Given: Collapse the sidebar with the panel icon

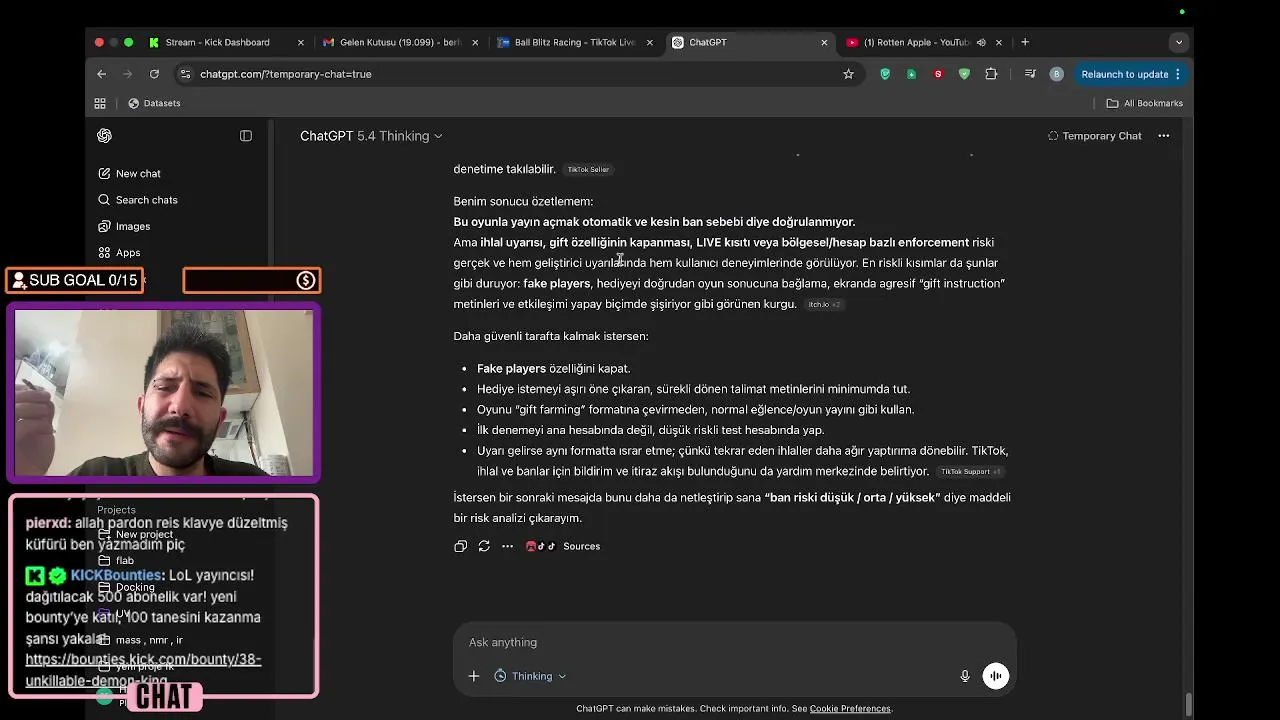Looking at the screenshot, I should 246,136.
